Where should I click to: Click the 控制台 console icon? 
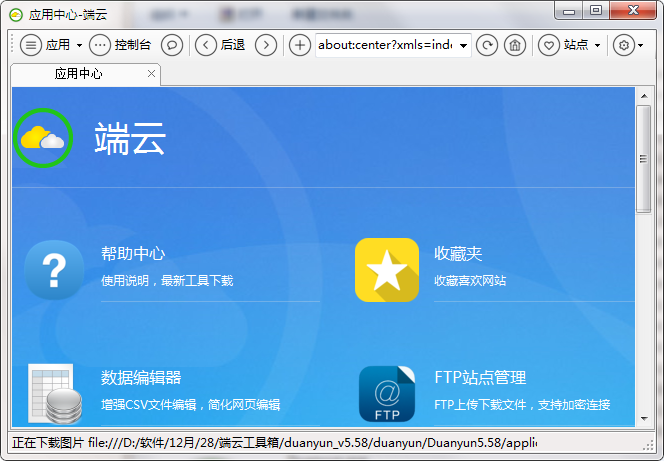click(x=101, y=45)
